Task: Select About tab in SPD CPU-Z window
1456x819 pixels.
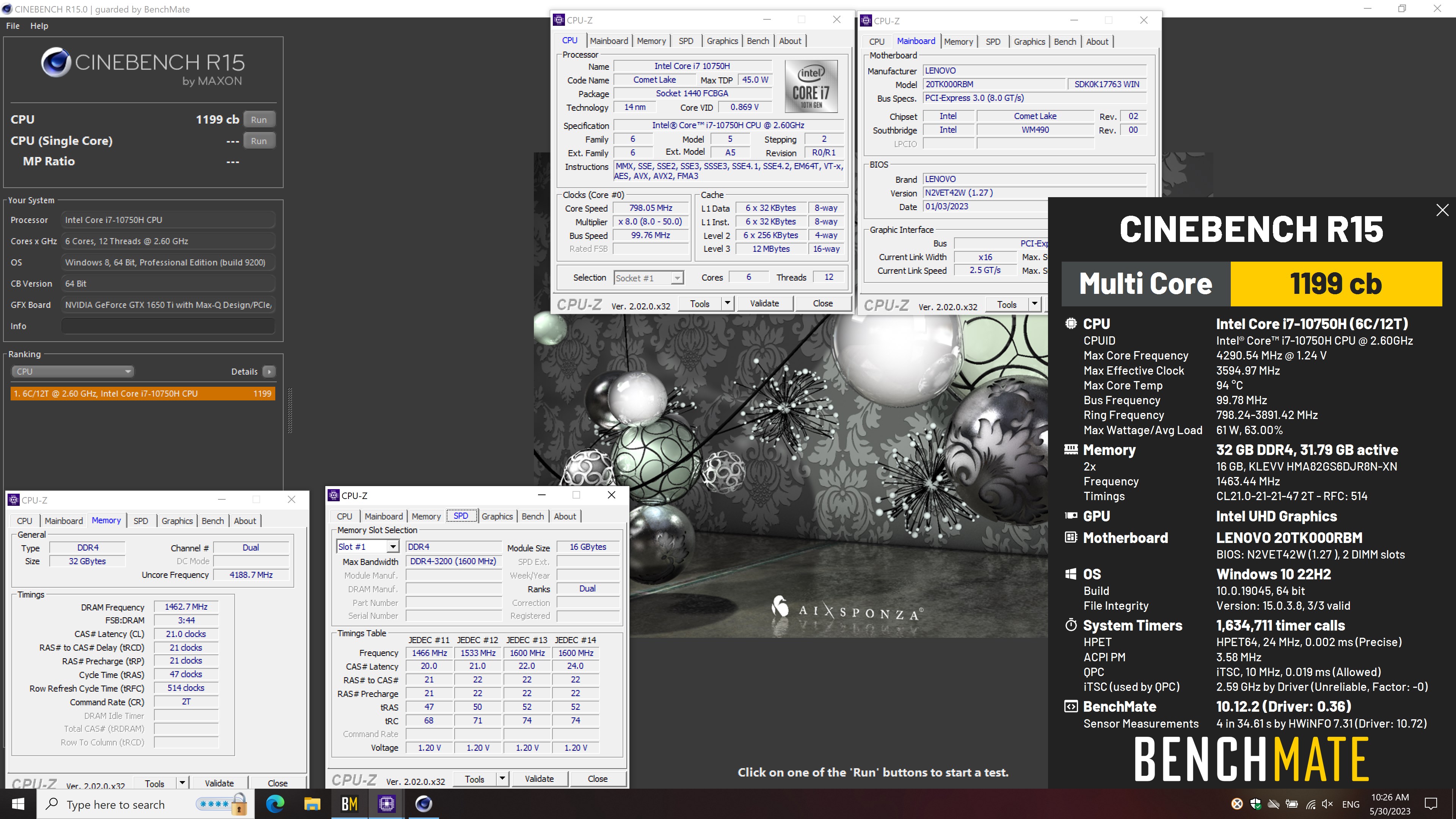Action: (565, 516)
